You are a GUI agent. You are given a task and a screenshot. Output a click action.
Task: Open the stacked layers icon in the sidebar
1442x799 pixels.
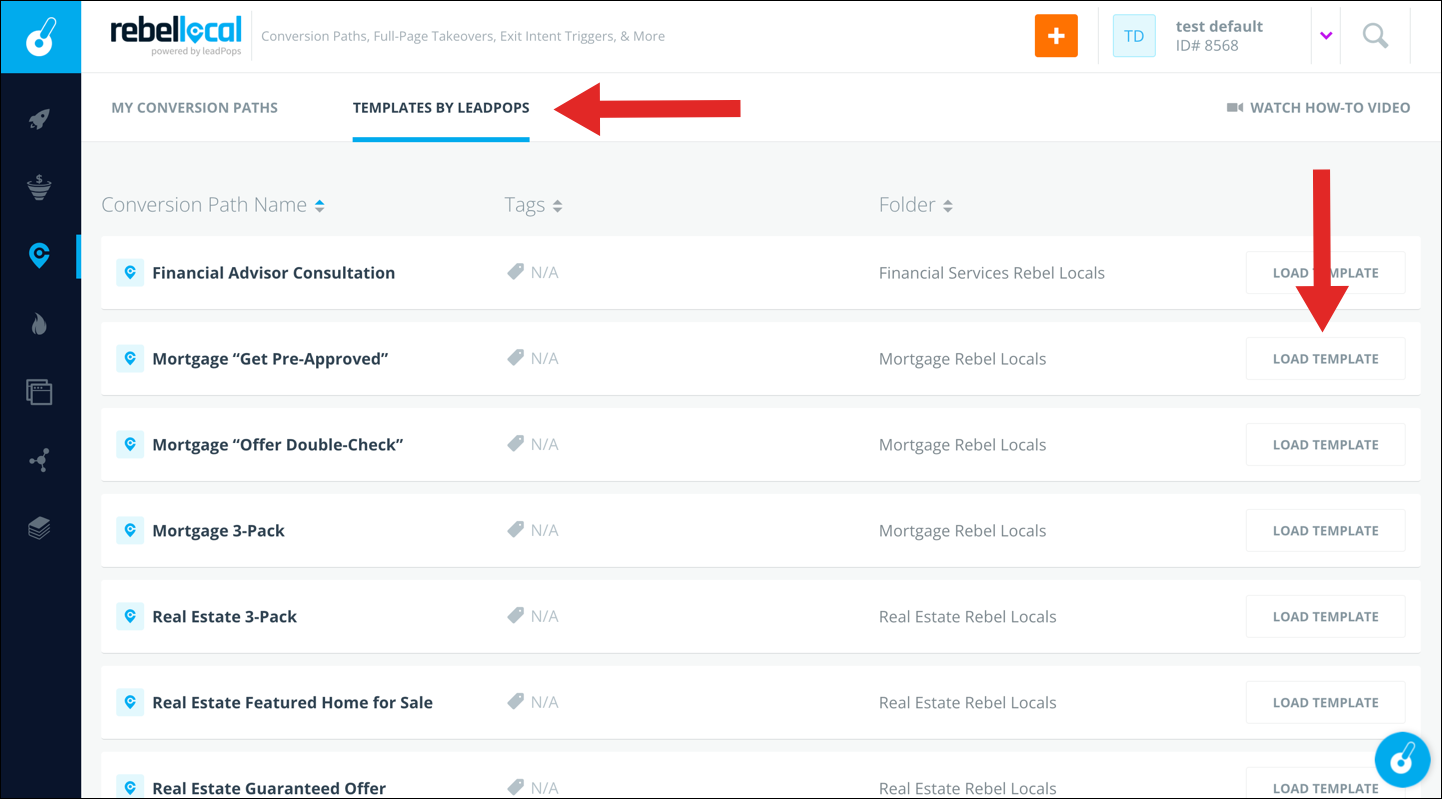[x=39, y=528]
